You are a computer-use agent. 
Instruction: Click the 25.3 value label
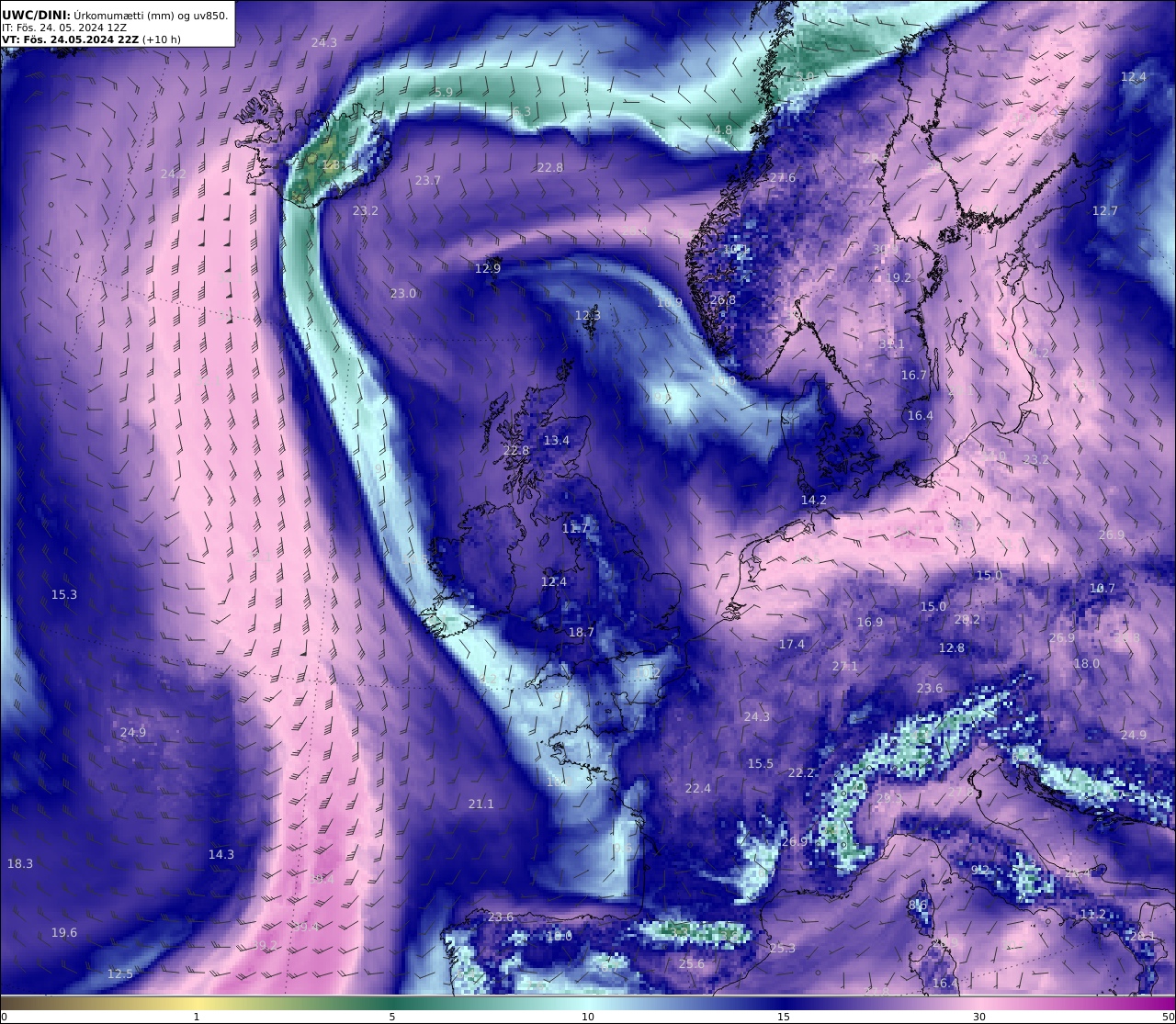click(783, 949)
